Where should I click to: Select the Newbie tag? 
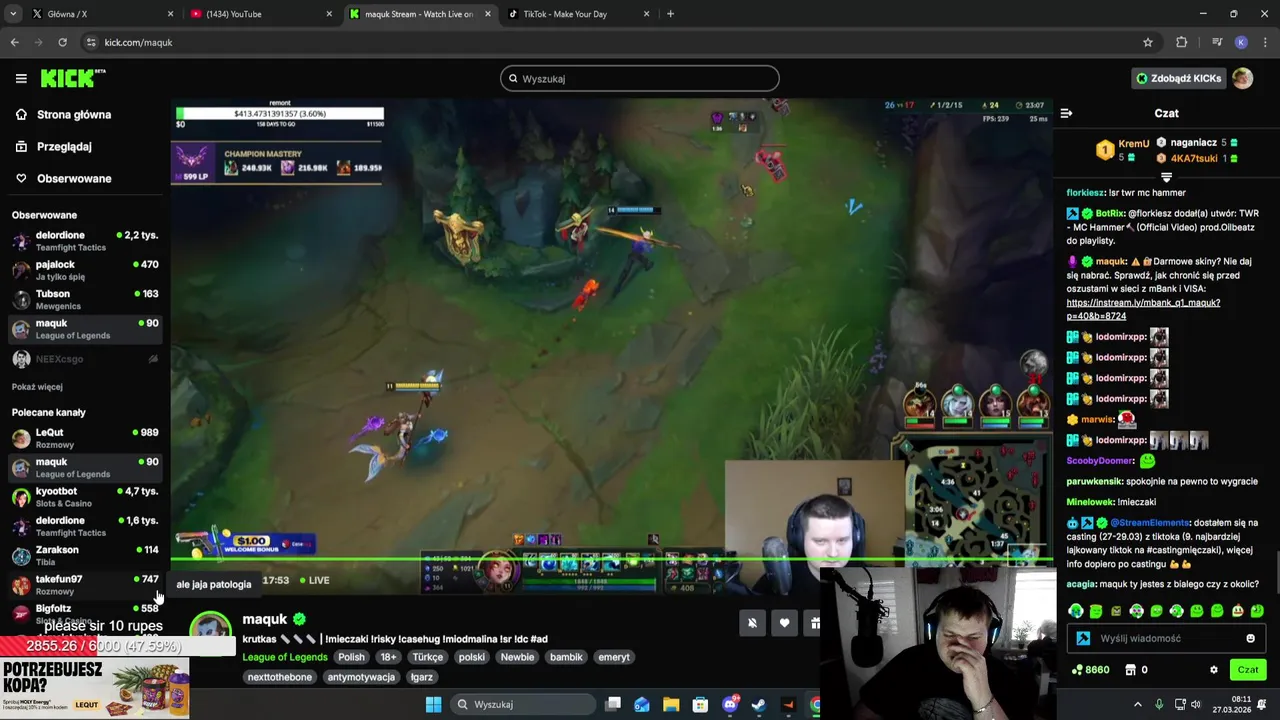517,657
